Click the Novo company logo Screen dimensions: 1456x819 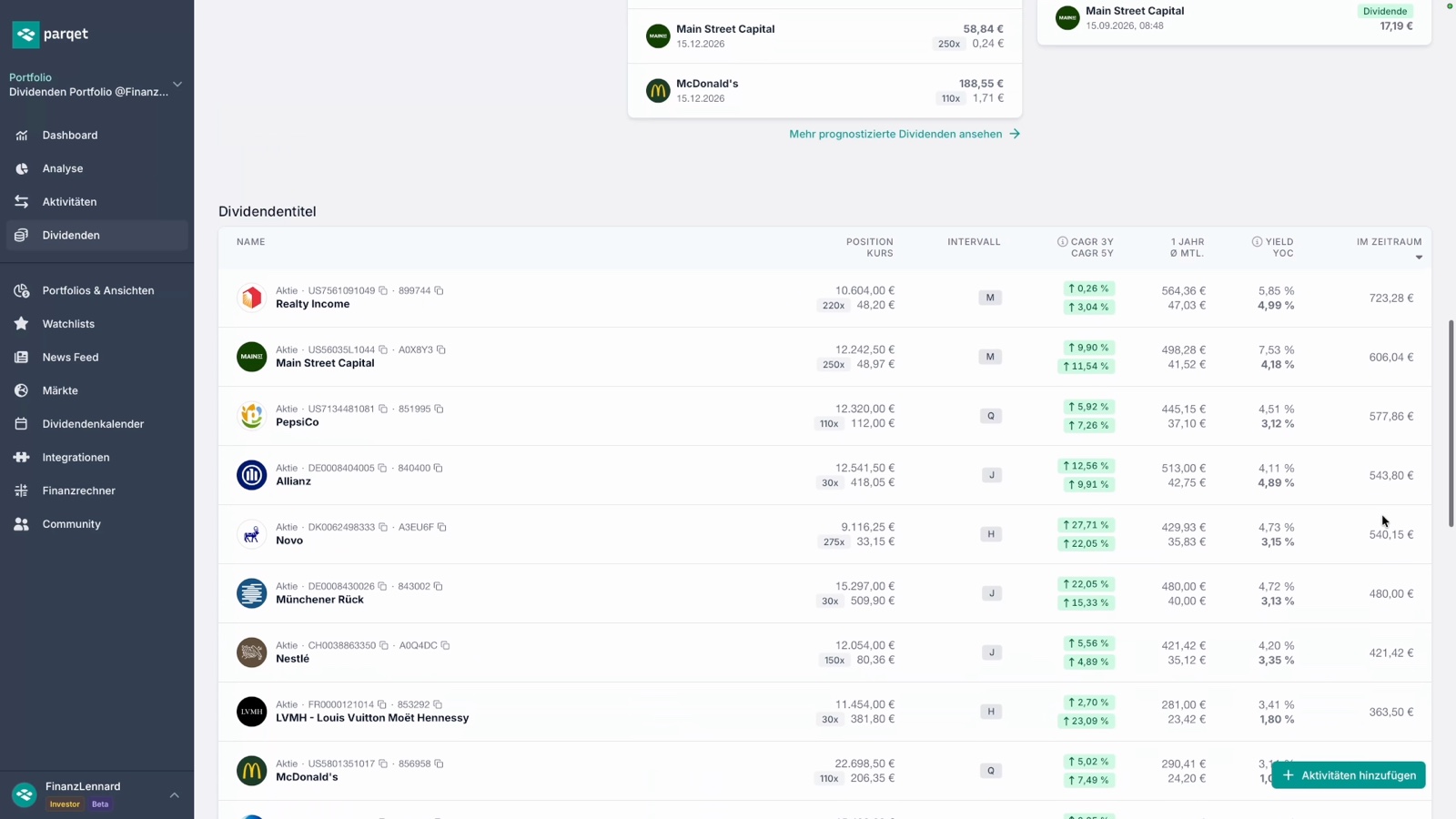pos(252,534)
